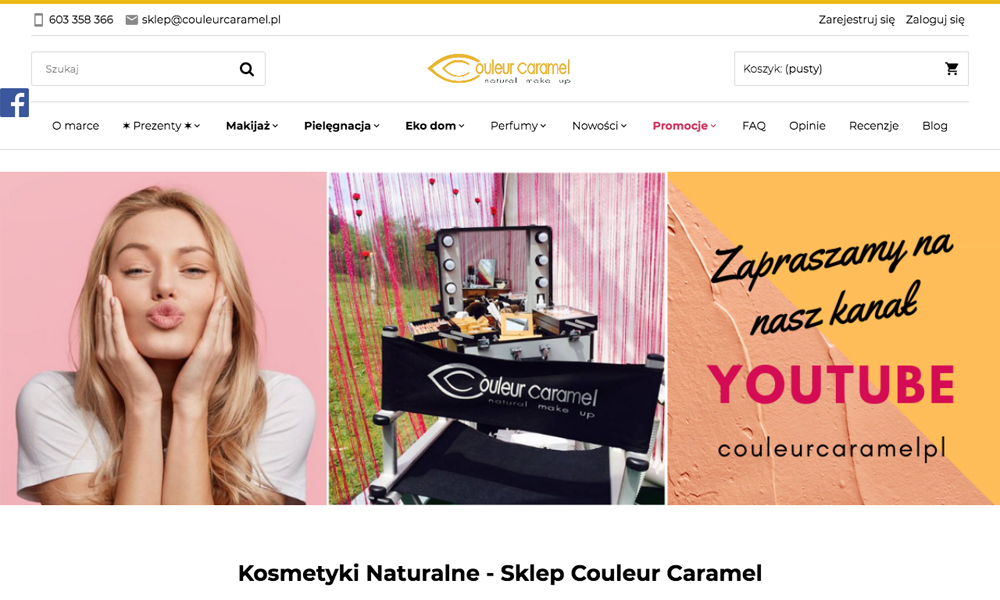Expand the Makijaż dropdown menu

pos(252,126)
